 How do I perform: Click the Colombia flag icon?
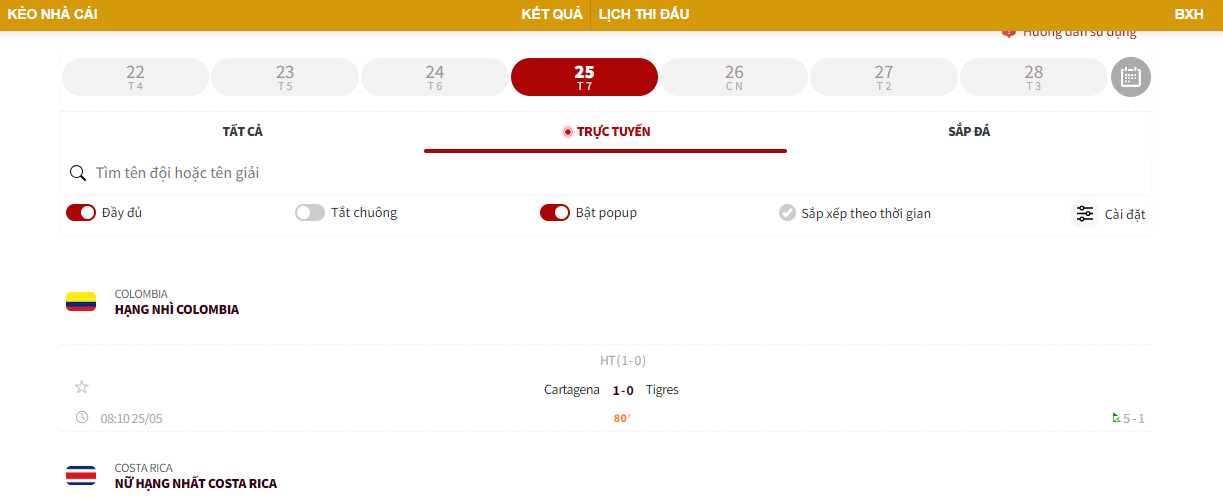coord(81,302)
